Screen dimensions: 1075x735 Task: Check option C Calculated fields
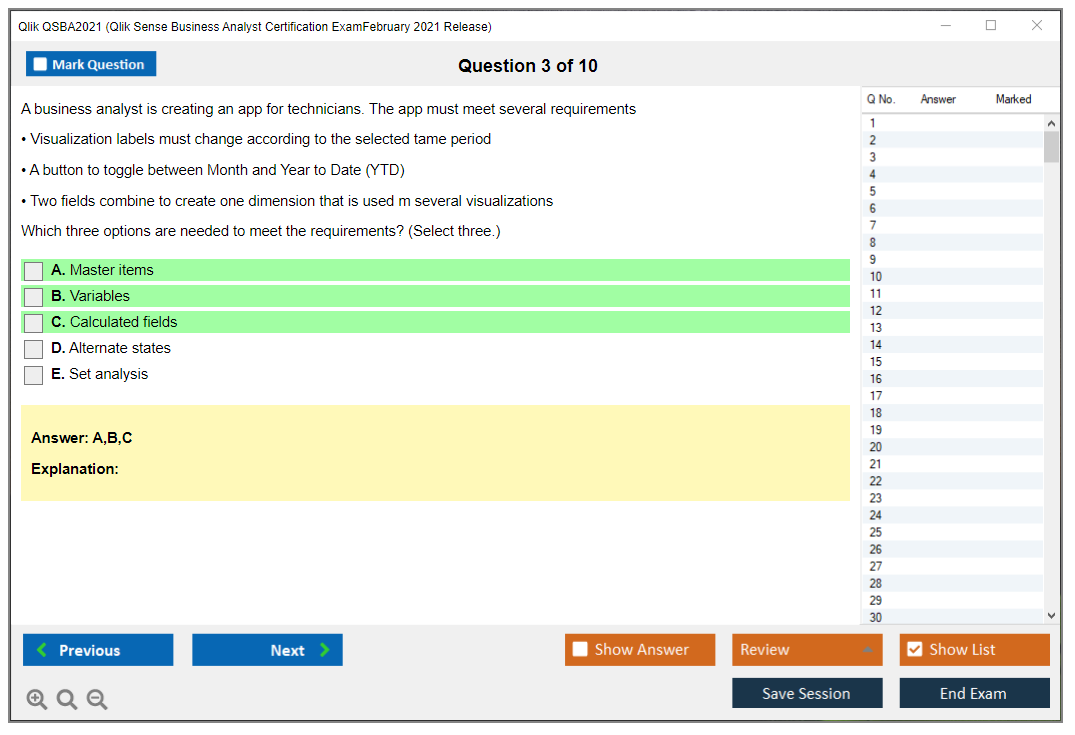point(34,323)
